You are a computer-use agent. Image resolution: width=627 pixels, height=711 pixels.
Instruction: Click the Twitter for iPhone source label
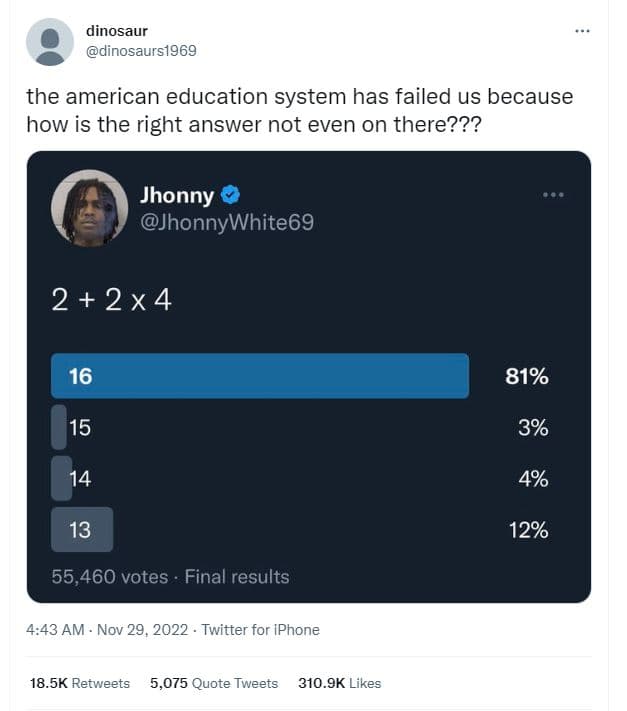click(261, 630)
